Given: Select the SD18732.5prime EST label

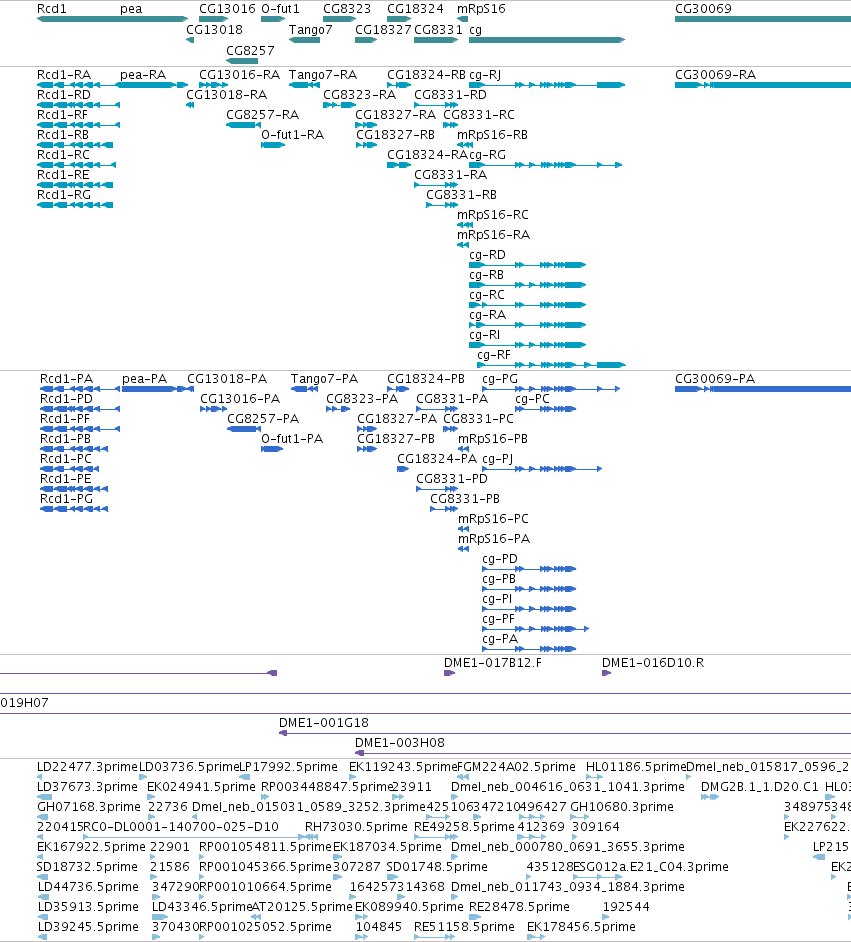Looking at the screenshot, I should (x=88, y=866).
